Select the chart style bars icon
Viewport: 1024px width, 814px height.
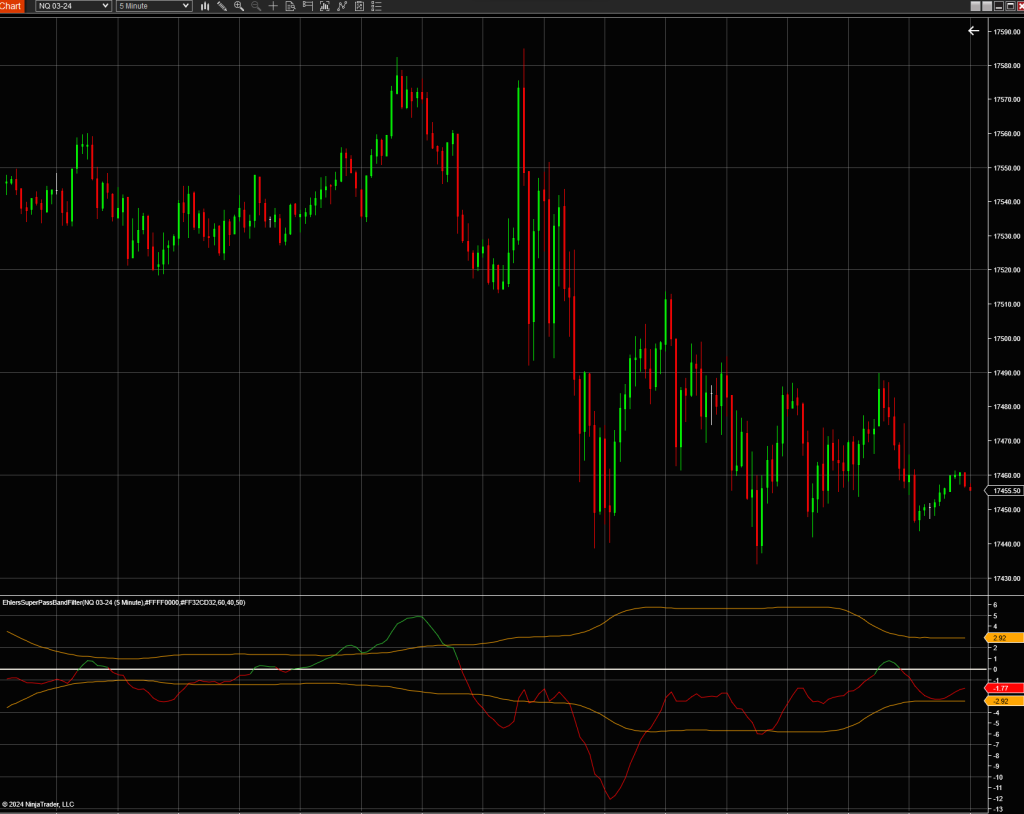pos(205,6)
